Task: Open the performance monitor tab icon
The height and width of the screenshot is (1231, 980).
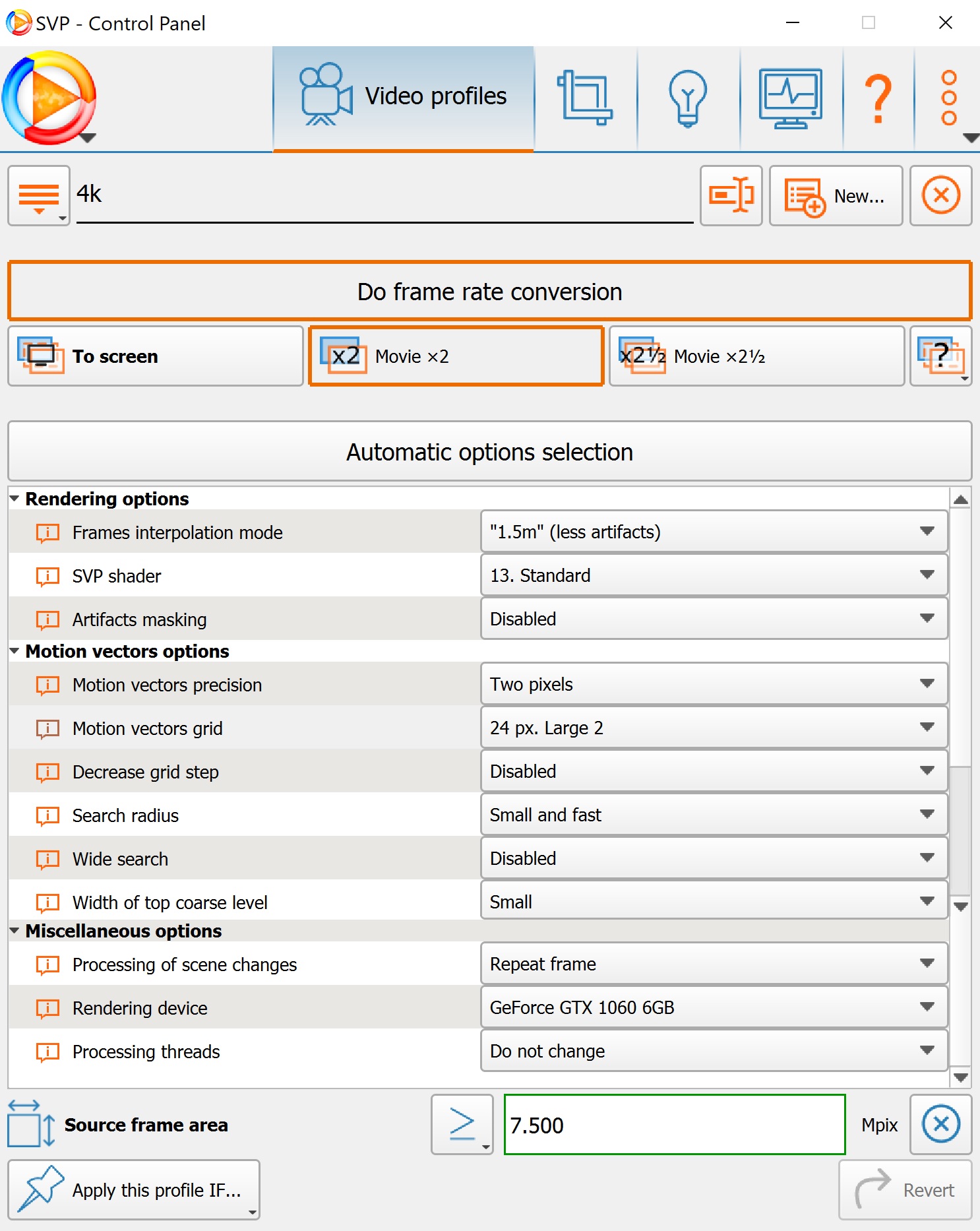Action: pos(790,98)
